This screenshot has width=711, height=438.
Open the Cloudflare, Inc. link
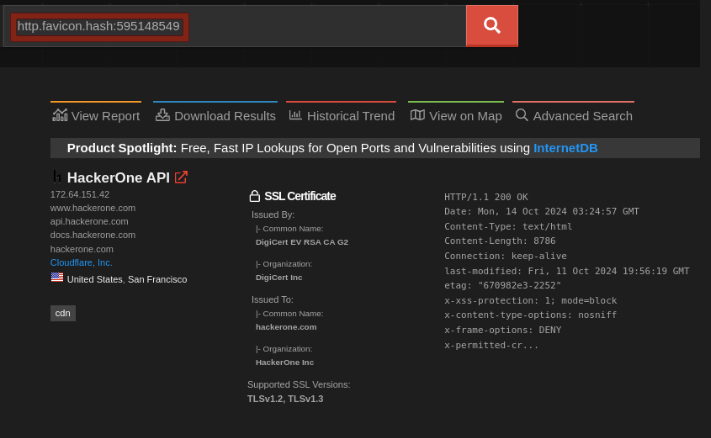81,262
